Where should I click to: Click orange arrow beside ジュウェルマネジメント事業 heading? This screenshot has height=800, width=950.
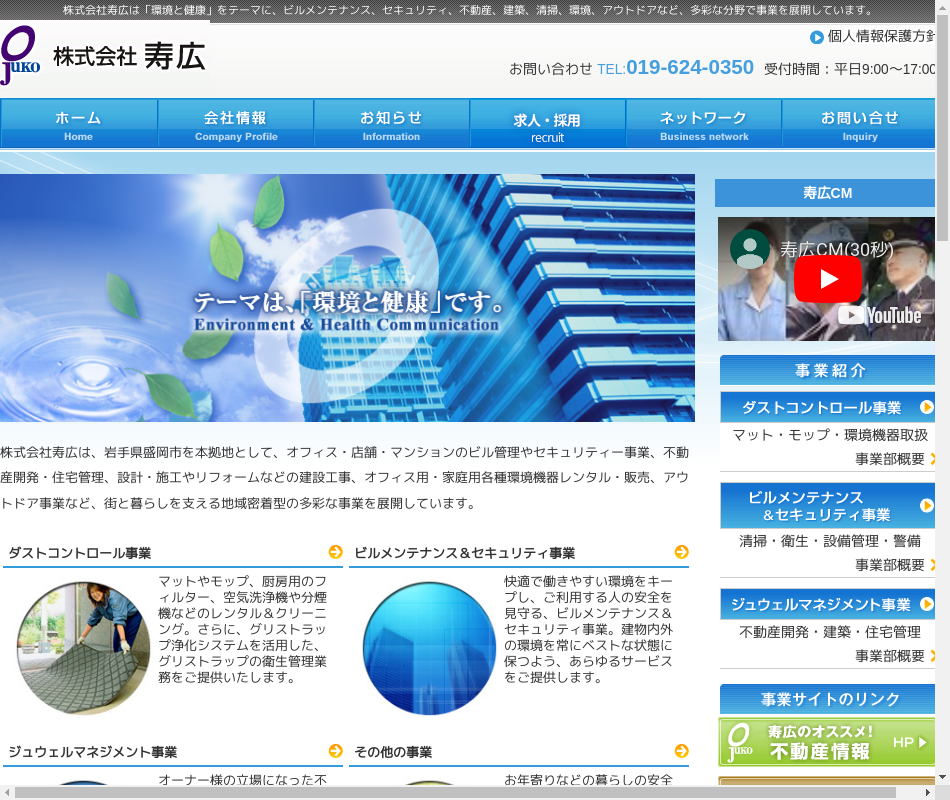(336, 751)
